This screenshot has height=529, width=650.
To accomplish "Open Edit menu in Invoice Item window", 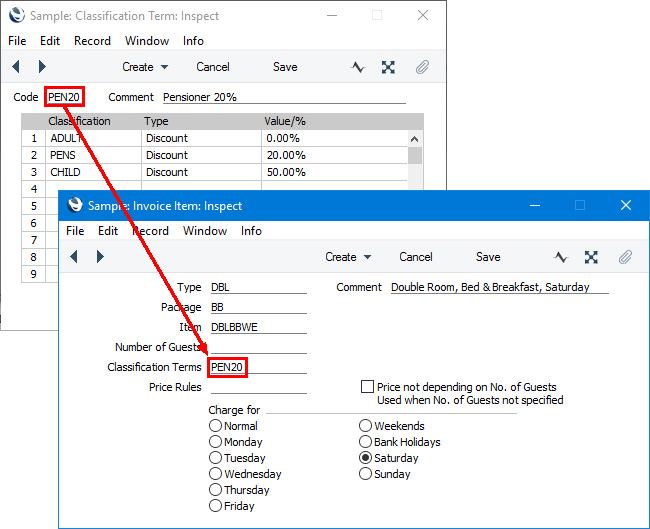I will [108, 231].
